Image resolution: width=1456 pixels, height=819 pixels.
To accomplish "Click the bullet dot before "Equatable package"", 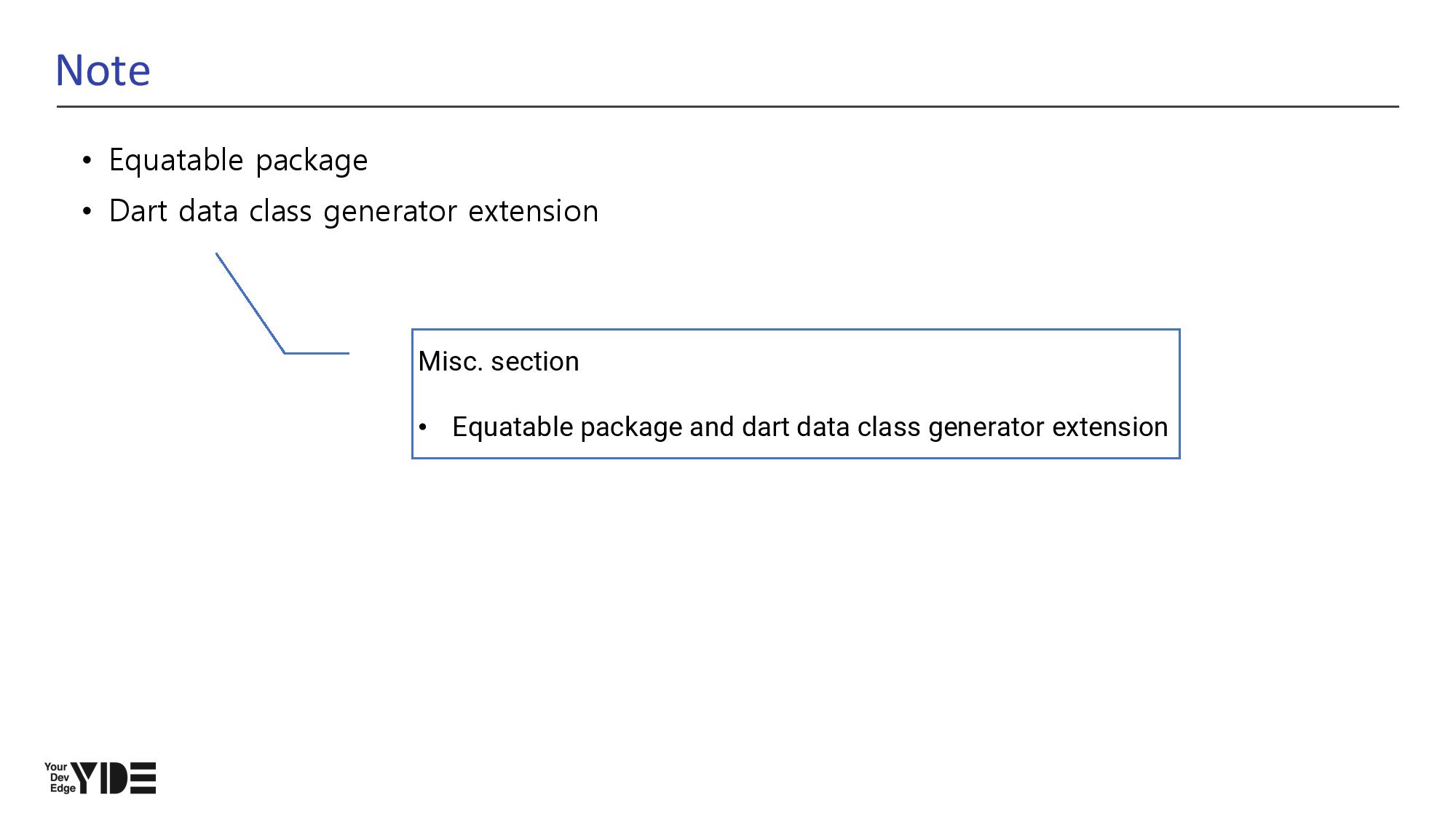I will (x=87, y=160).
